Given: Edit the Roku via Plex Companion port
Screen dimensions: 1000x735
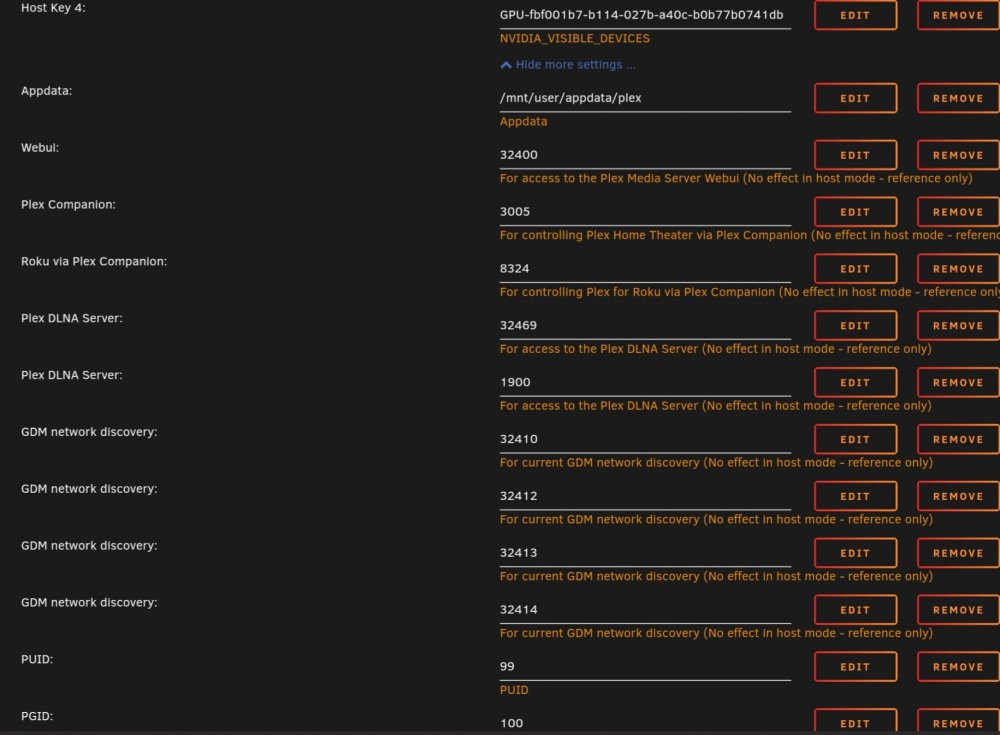Looking at the screenshot, I should point(855,269).
